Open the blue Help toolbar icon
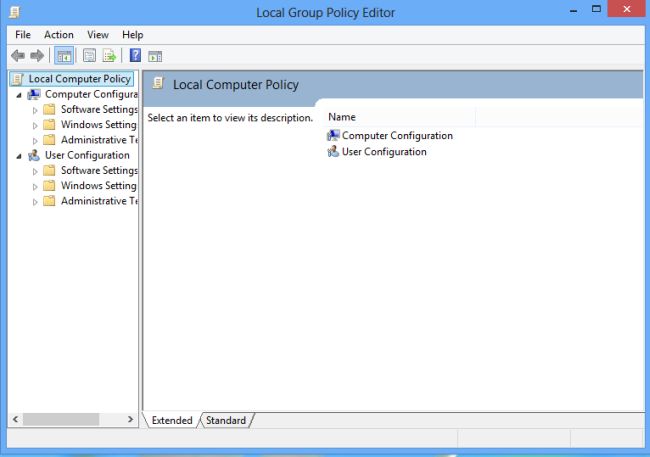The width and height of the screenshot is (650, 457). pos(135,55)
